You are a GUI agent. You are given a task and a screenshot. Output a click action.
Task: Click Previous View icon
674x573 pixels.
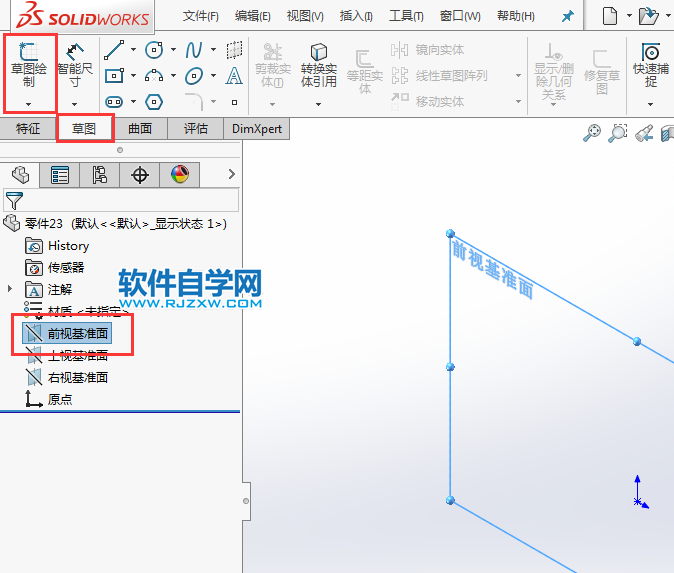644,133
